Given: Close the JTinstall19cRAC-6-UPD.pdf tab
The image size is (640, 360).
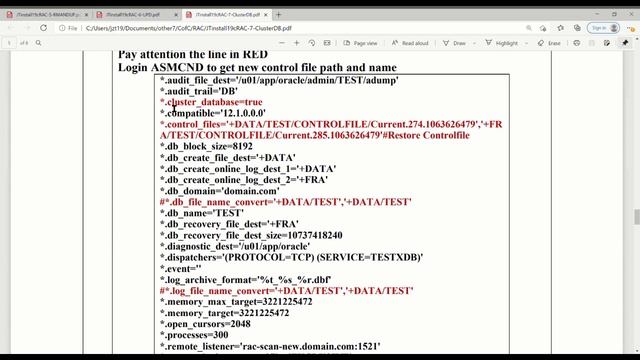Looking at the screenshot, I should tap(176, 15).
